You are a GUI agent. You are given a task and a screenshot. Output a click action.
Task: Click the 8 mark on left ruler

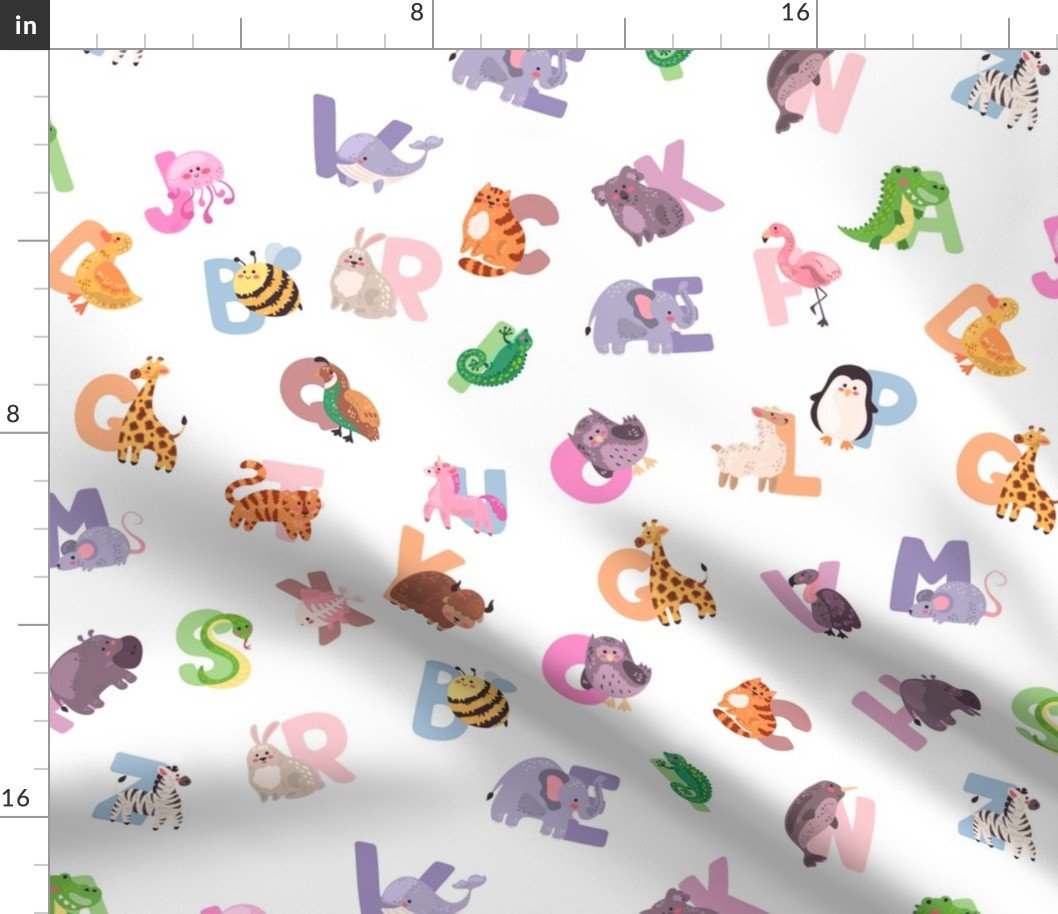(x=13, y=413)
